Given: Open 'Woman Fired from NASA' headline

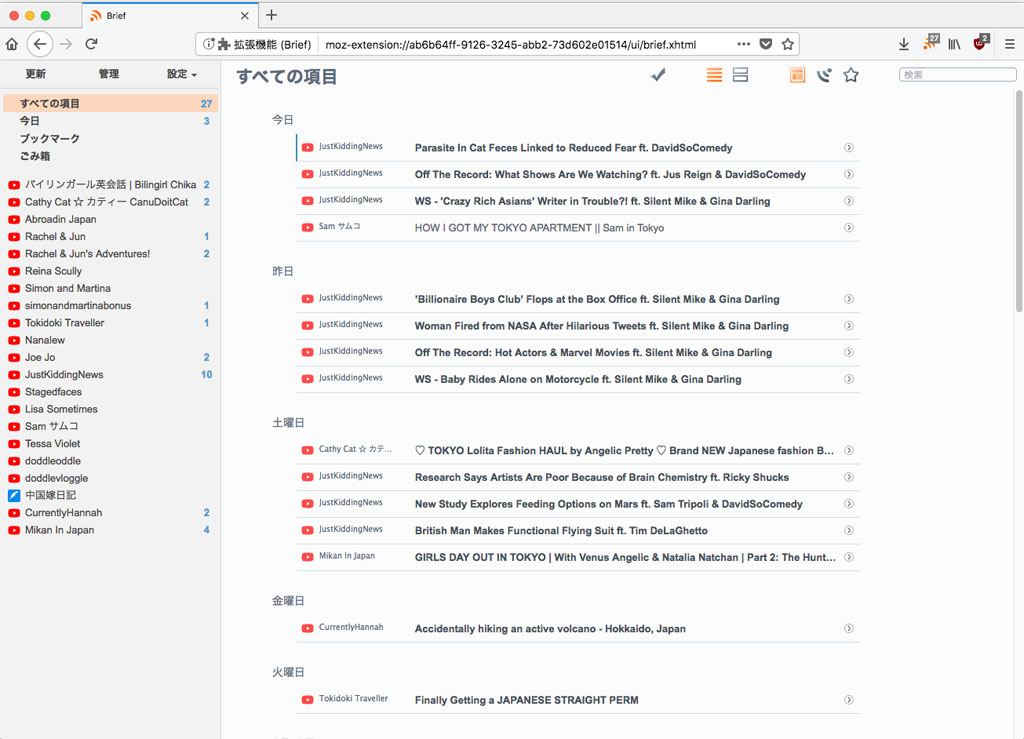Looking at the screenshot, I should point(601,326).
